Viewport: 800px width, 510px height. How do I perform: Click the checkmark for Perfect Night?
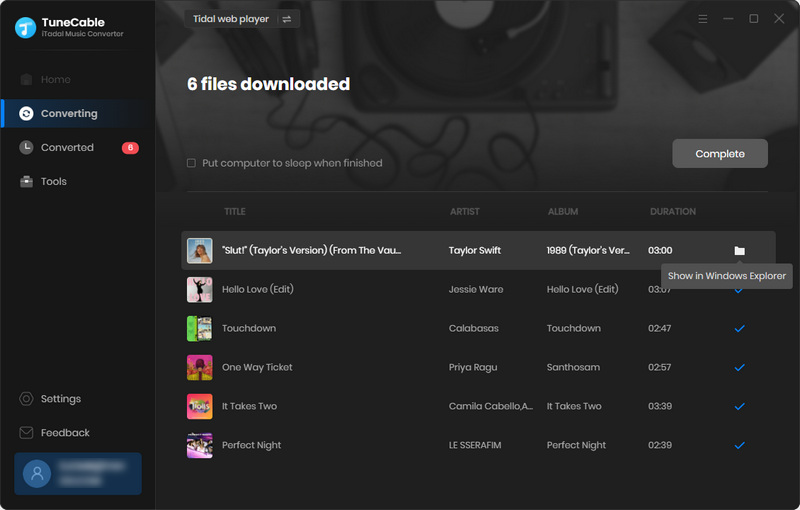pos(739,445)
